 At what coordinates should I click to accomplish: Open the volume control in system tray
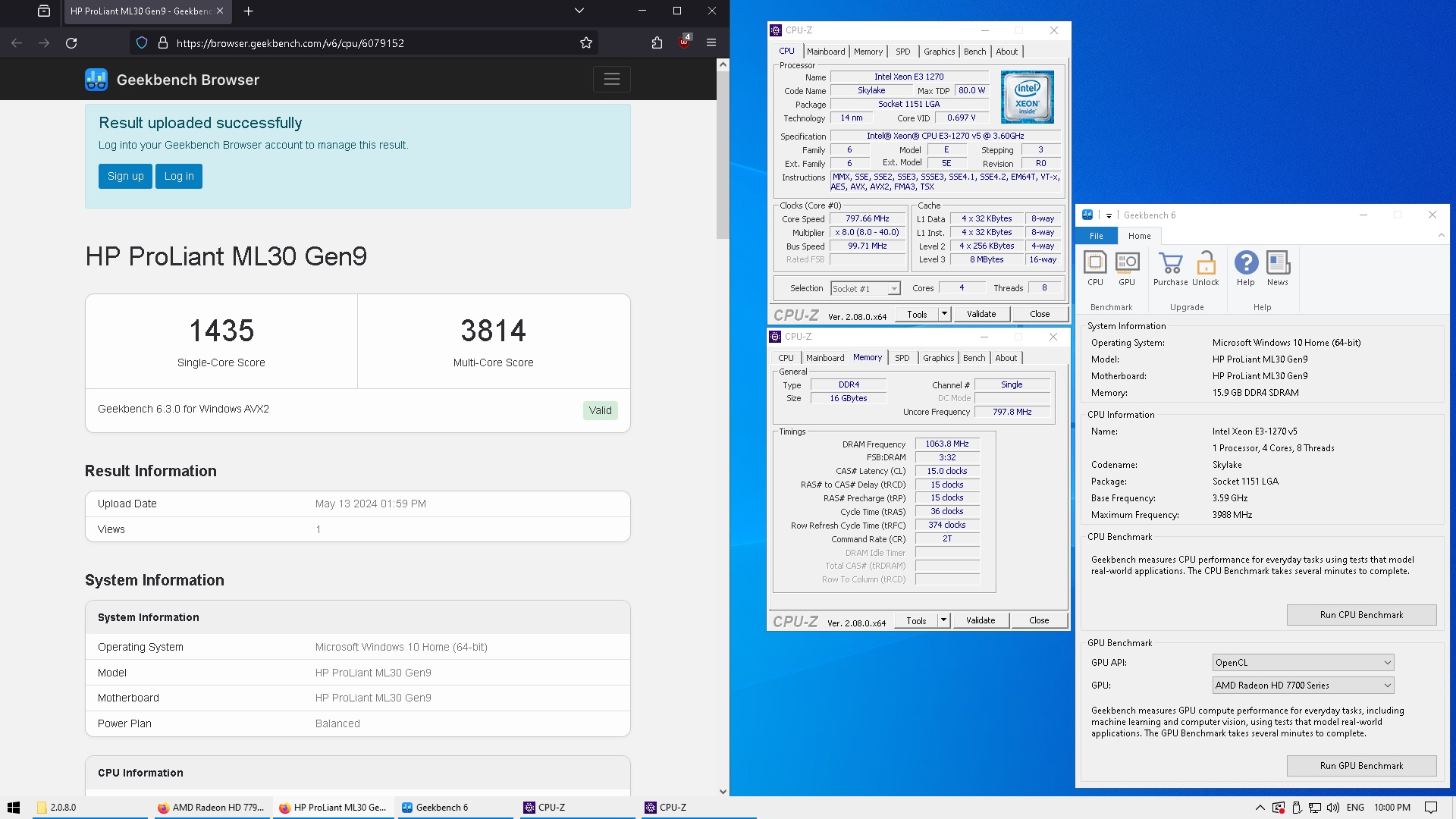pyautogui.click(x=1333, y=808)
